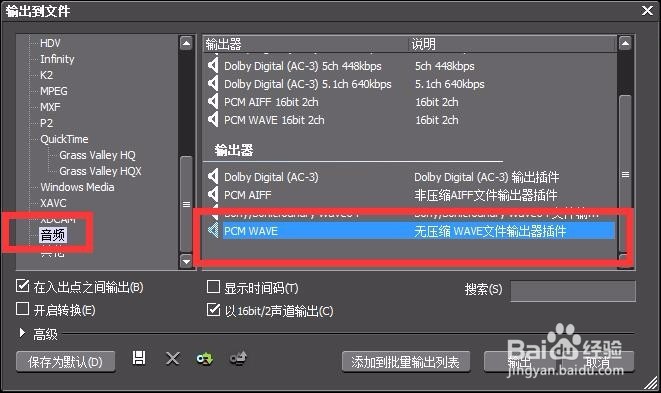Click 添加到批量输出列表 button
This screenshot has height=393, width=661.
pyautogui.click(x=406, y=362)
